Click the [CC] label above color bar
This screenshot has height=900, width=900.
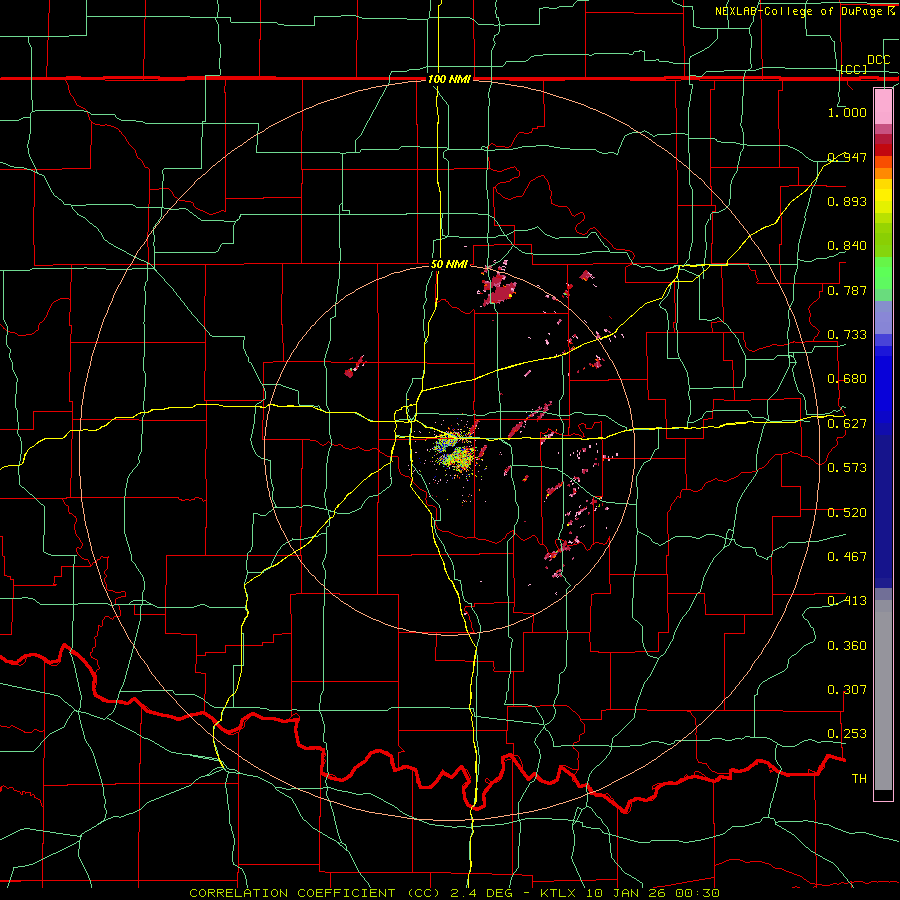click(x=854, y=69)
